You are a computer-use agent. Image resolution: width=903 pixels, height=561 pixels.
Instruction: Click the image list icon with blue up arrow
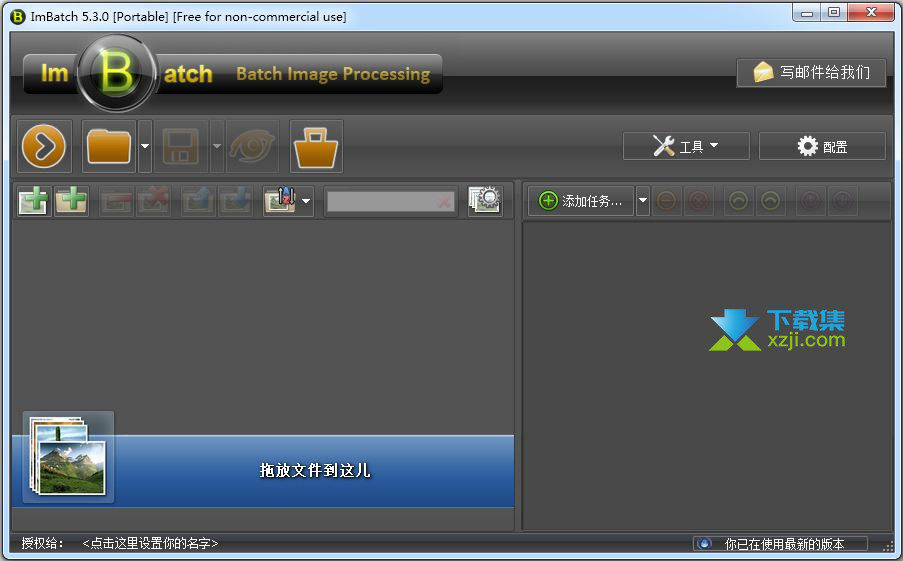[x=198, y=201]
